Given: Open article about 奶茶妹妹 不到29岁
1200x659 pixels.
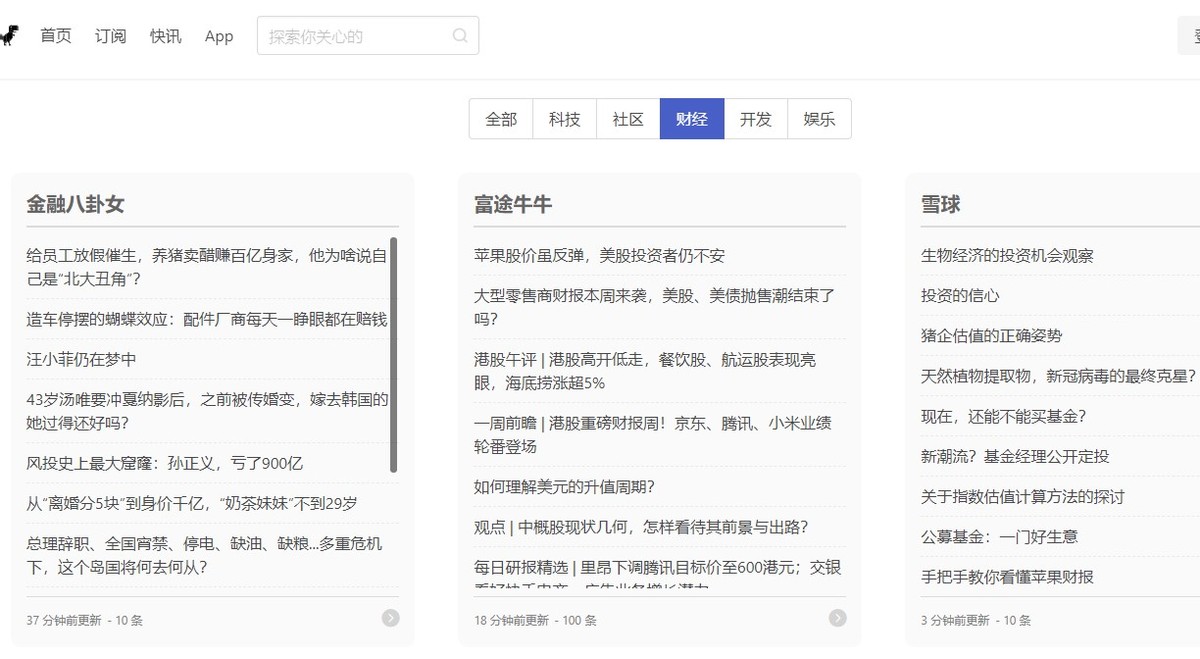Looking at the screenshot, I should (x=192, y=503).
